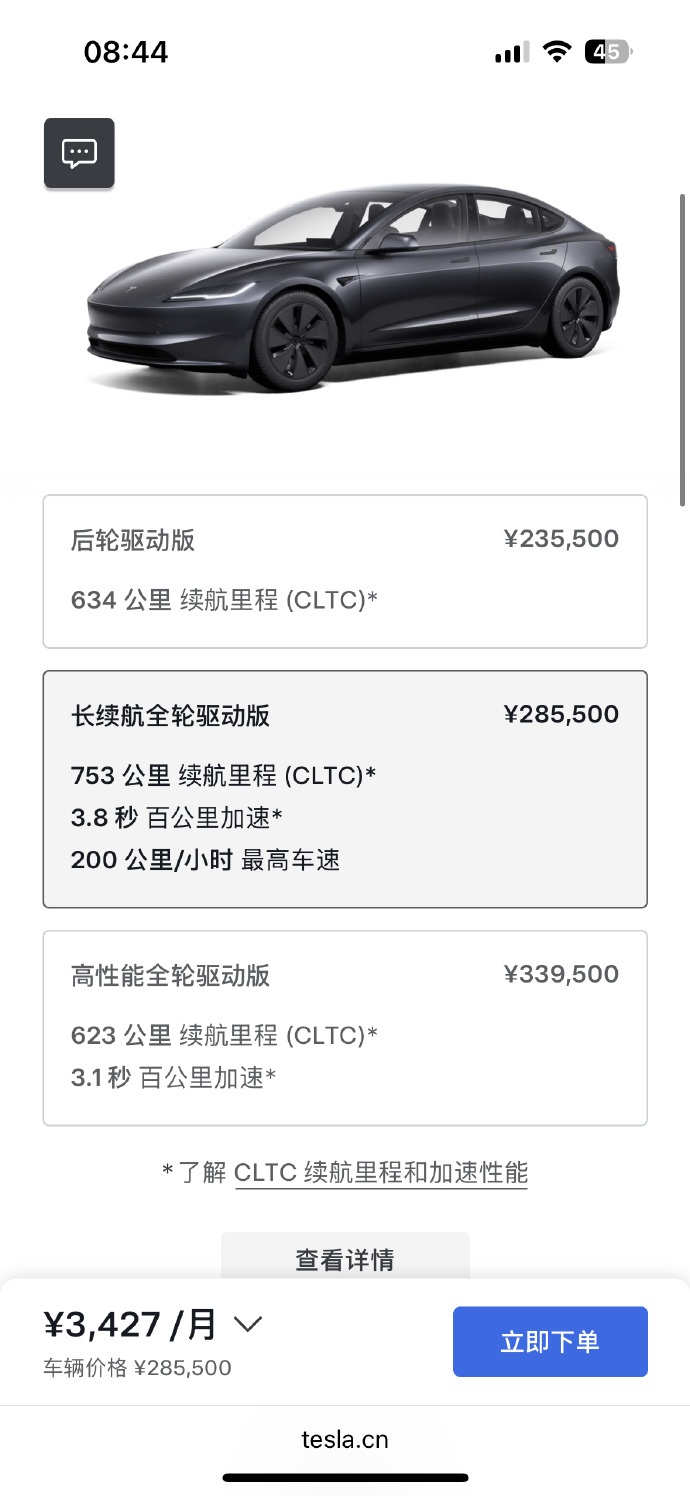This screenshot has height=1496, width=690.
Task: Select the 后轮驱动版 option
Action: click(x=345, y=571)
